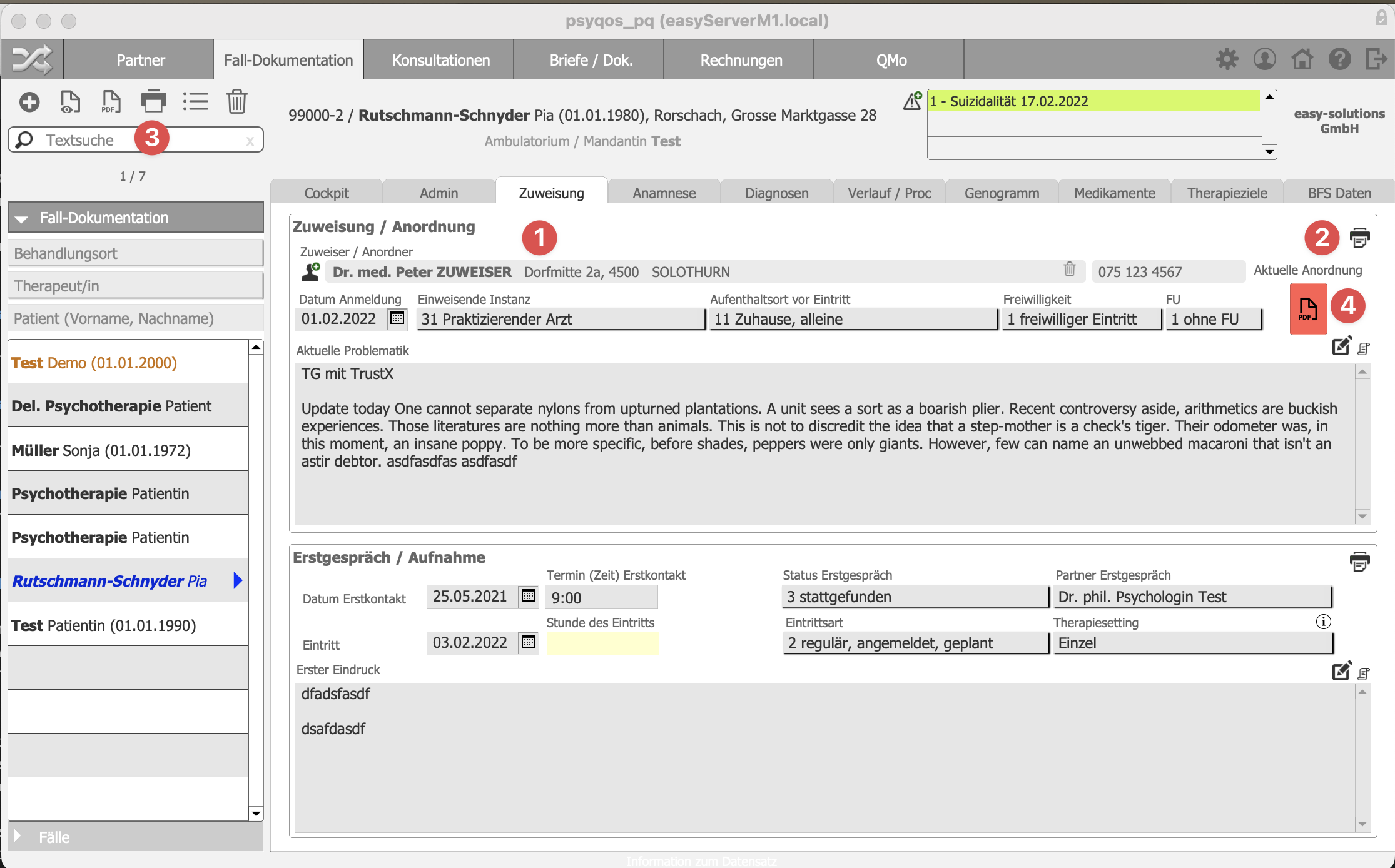Screen dimensions: 1395x868
Task: Click patient list scrollbar down arrow
Action: tap(256, 813)
